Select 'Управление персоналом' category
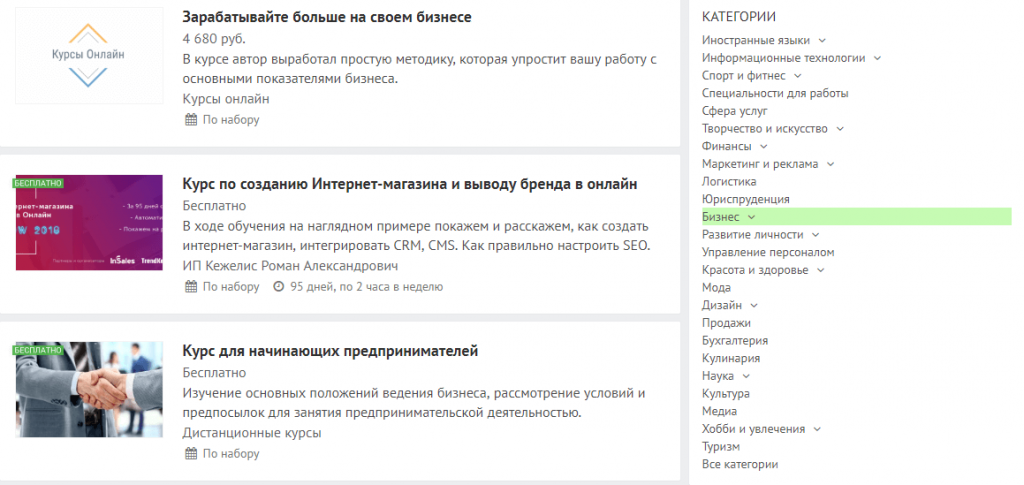This screenshot has height=485, width=1024. [x=768, y=253]
